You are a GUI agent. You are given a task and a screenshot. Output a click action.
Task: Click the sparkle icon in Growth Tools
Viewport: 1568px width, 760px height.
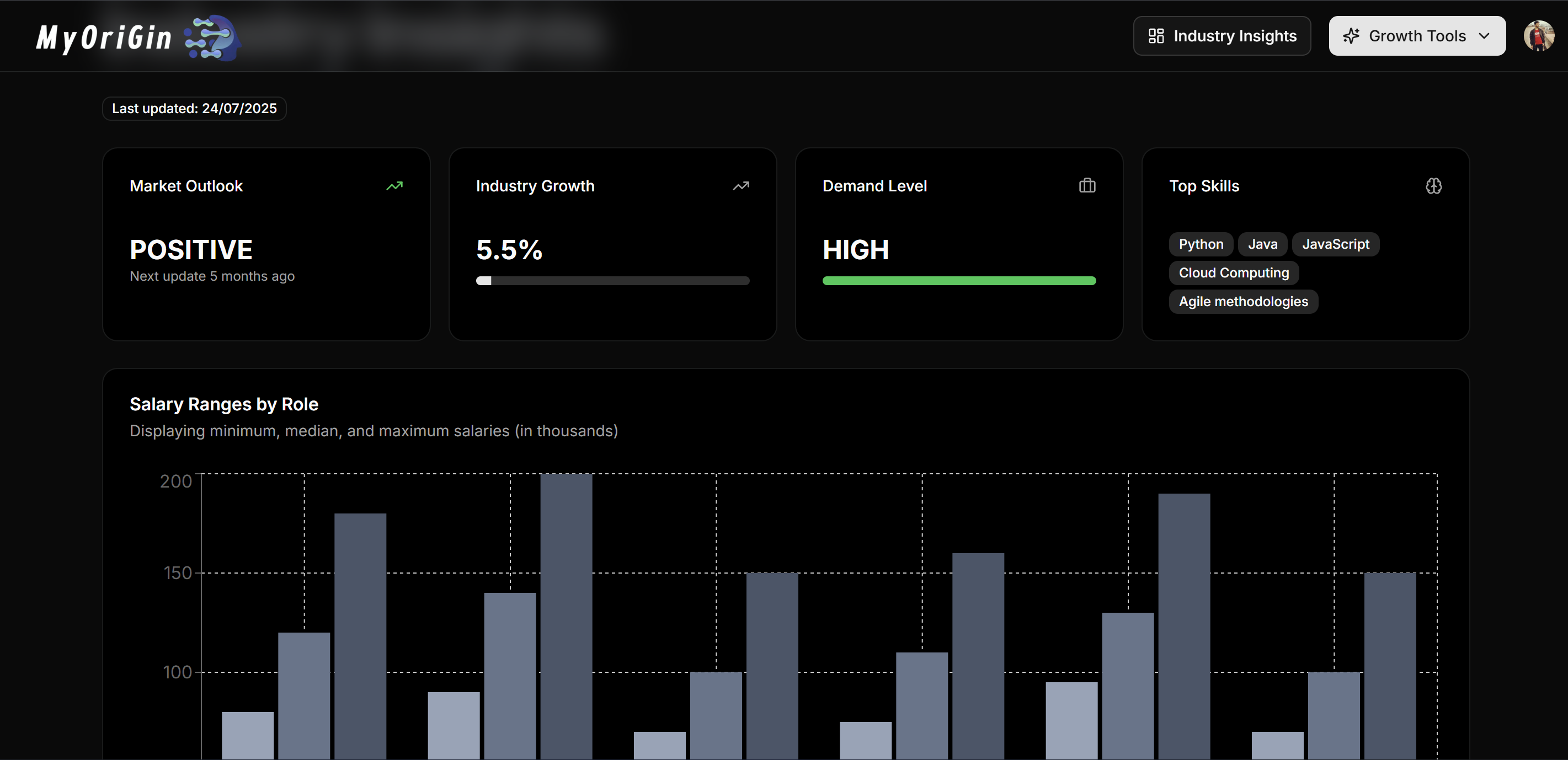pyautogui.click(x=1351, y=36)
